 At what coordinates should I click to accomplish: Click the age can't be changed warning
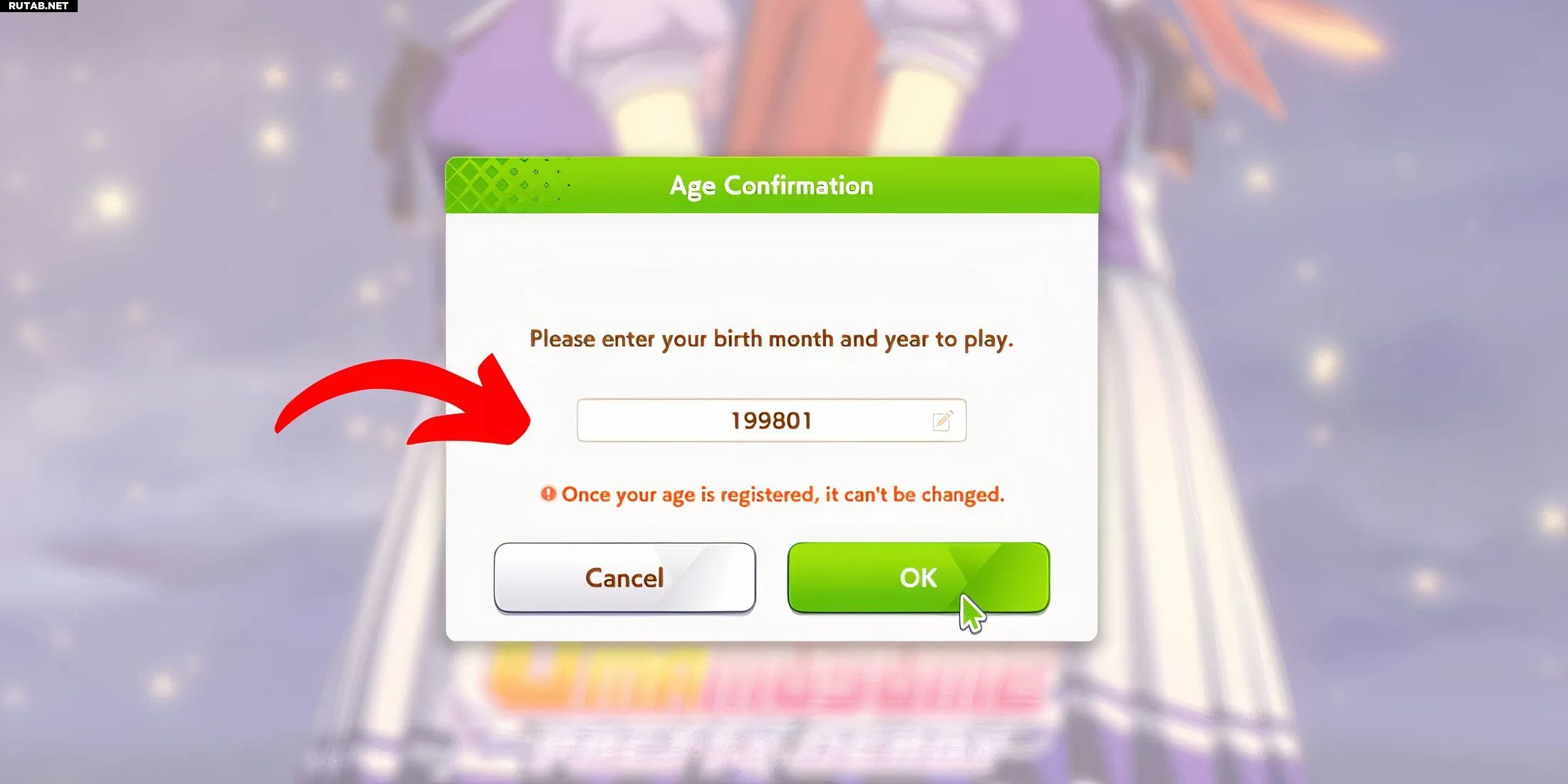pyautogui.click(x=783, y=494)
